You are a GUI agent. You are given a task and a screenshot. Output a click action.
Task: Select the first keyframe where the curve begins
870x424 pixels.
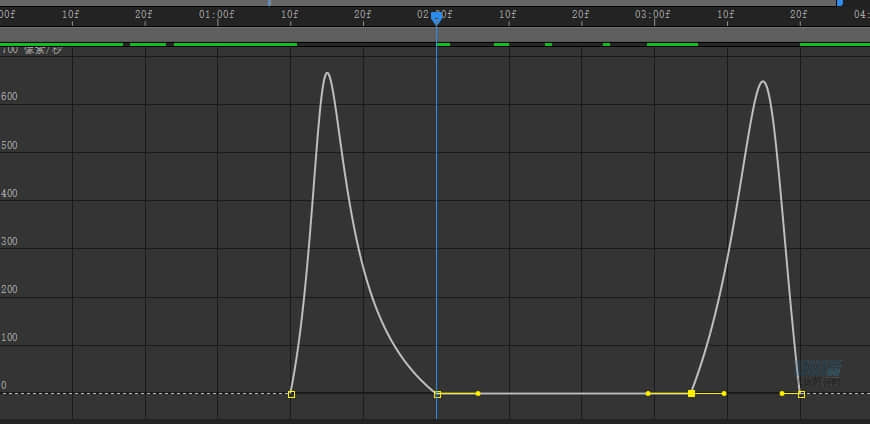[291, 394]
